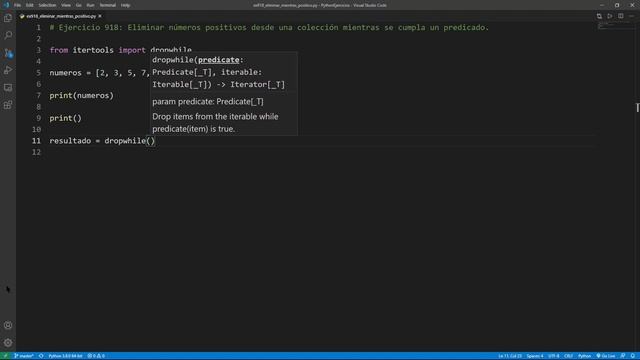Open the Terminal menu
This screenshot has height=360, width=640.
point(107,5)
